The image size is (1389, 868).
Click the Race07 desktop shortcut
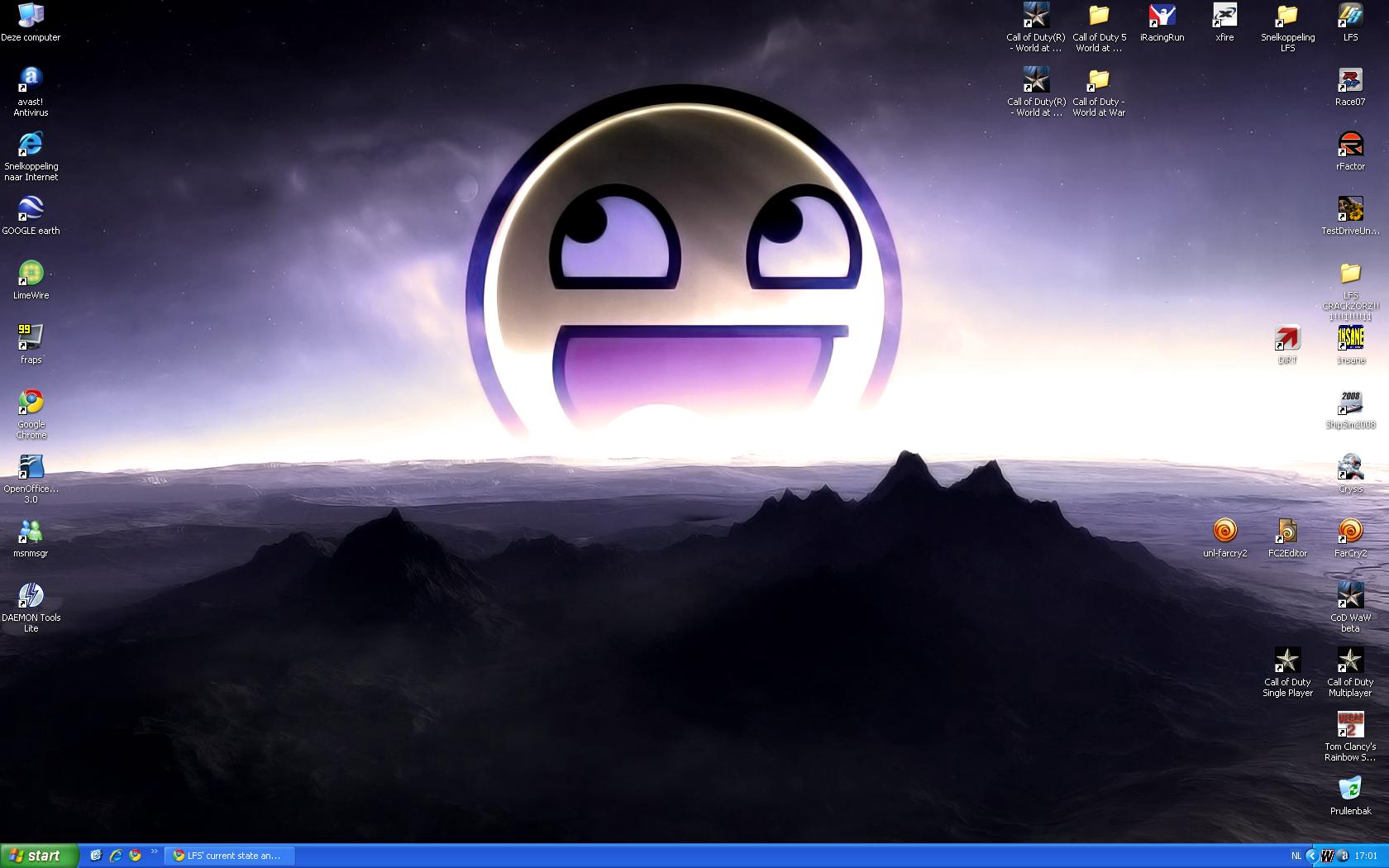click(x=1350, y=87)
